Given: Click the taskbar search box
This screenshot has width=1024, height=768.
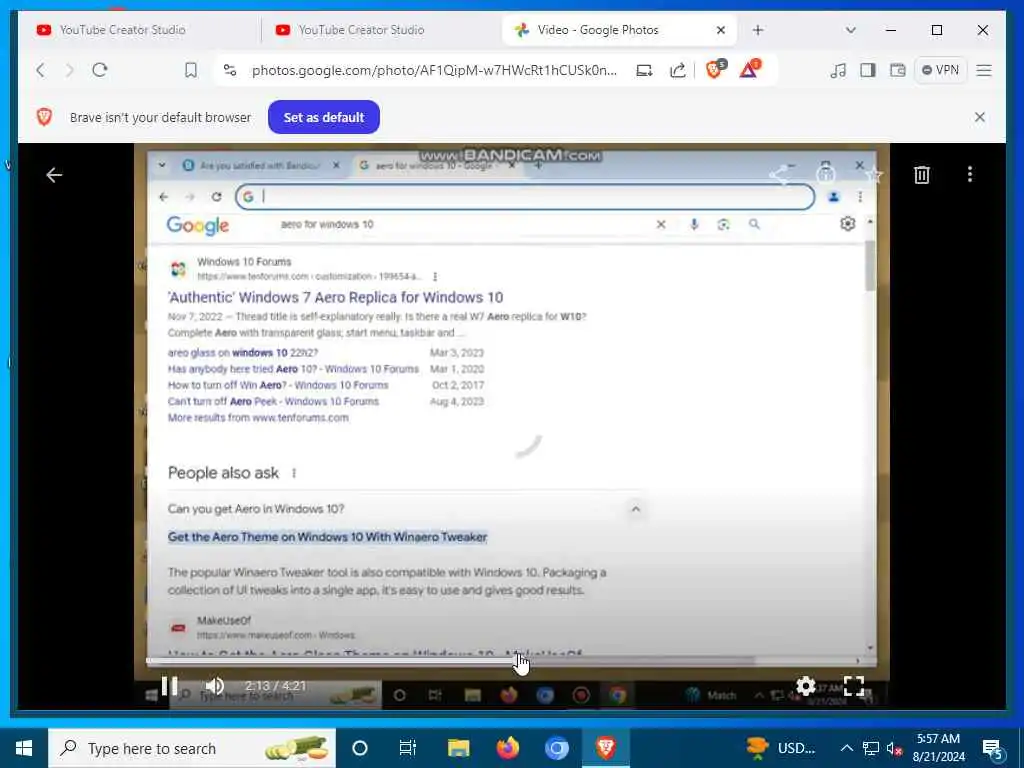Looking at the screenshot, I should coord(192,748).
